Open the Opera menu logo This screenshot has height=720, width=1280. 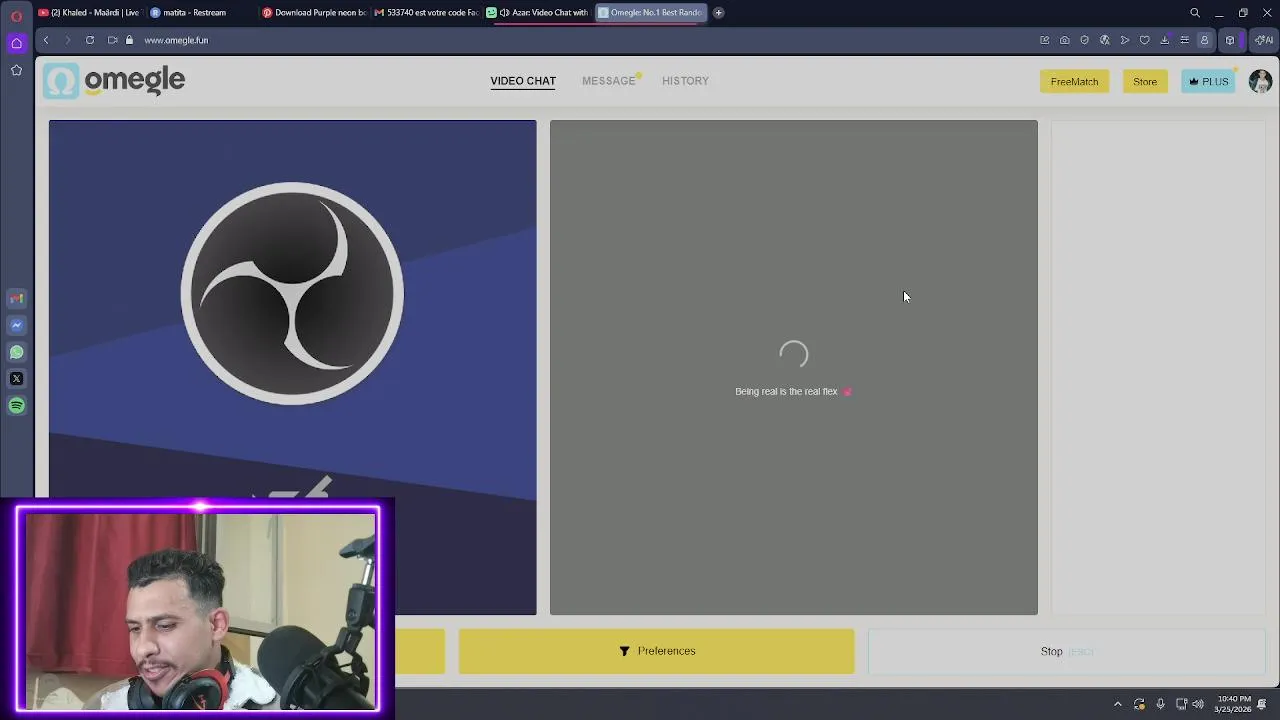coord(16,16)
